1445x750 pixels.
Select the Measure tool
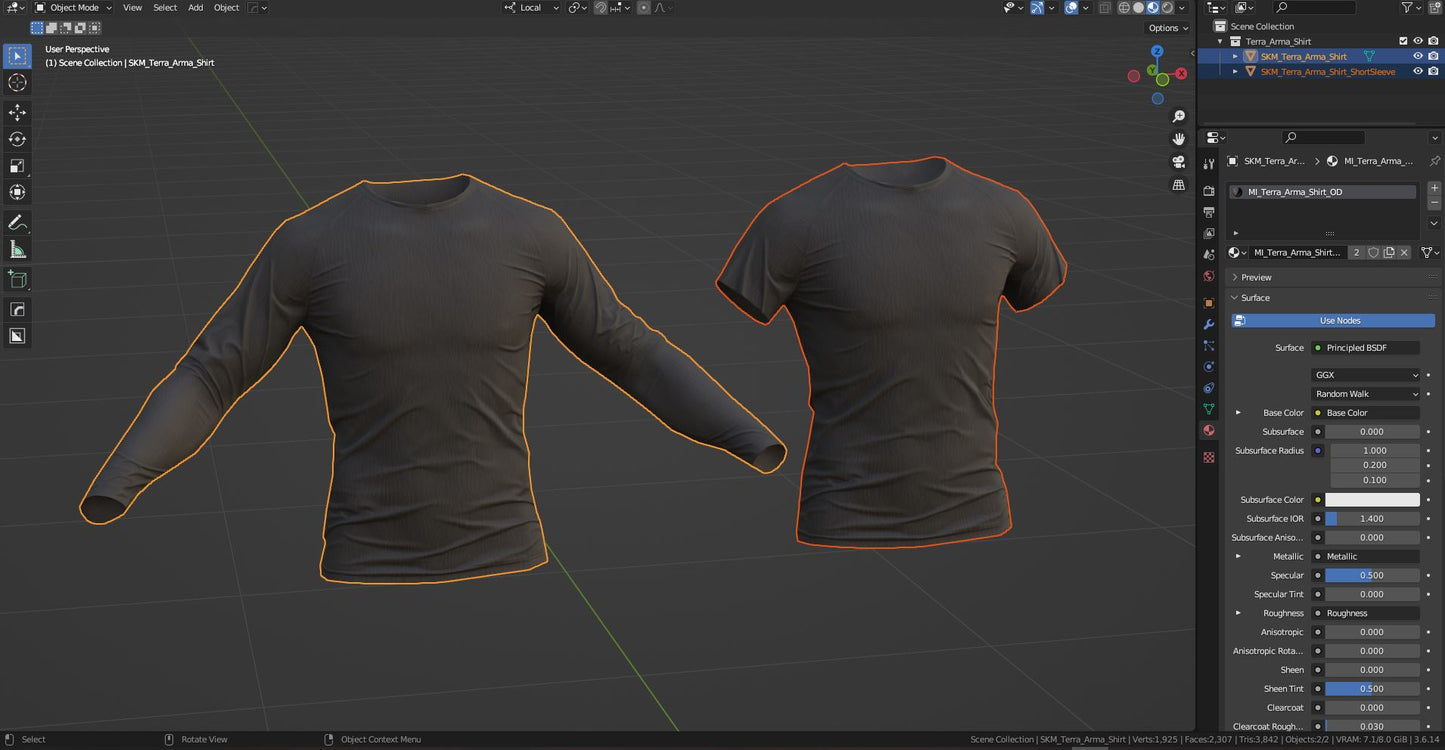(17, 248)
